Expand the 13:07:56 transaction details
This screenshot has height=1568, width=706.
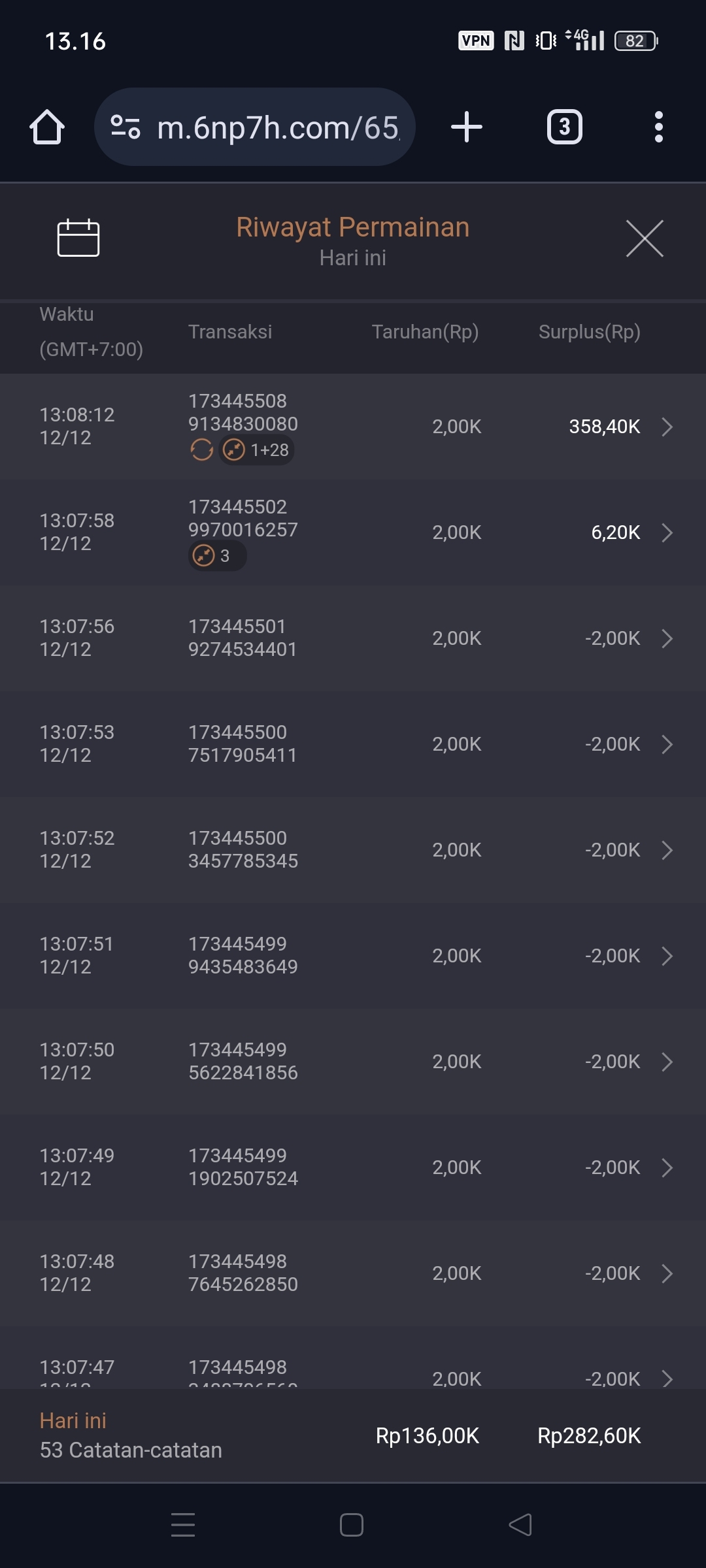click(x=667, y=638)
